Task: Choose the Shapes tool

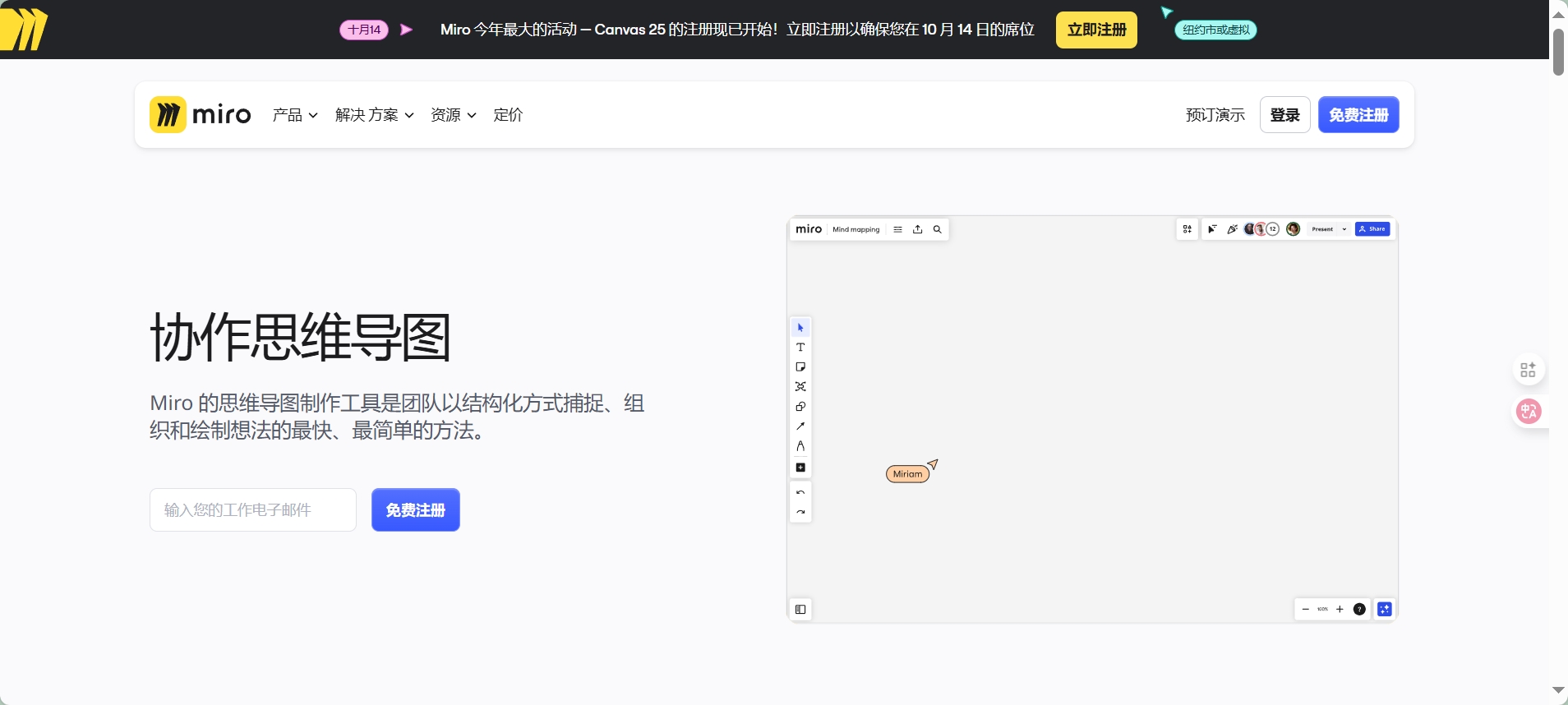Action: point(800,407)
